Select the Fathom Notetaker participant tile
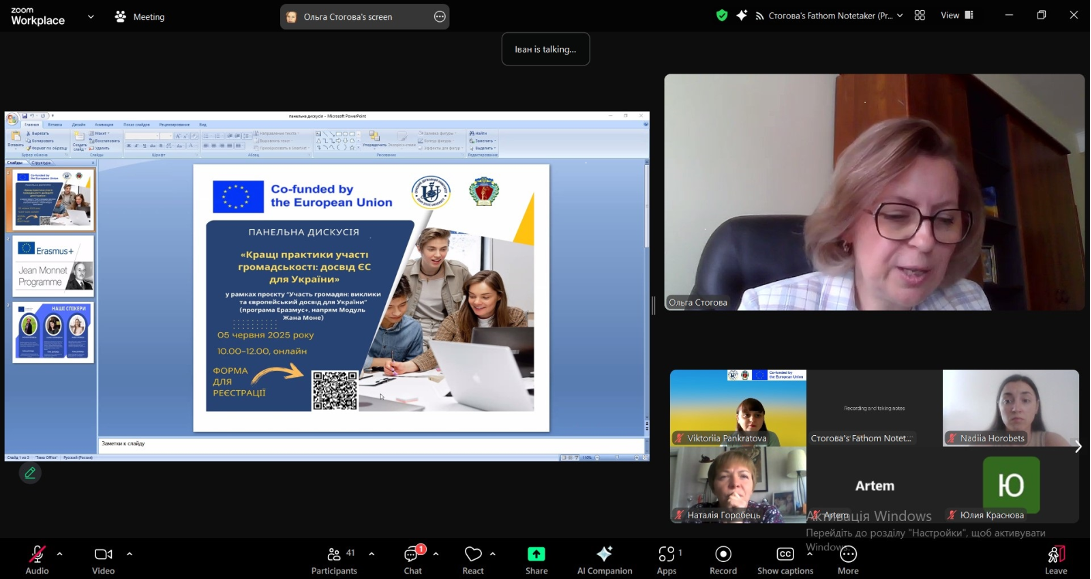This screenshot has height=579, width=1091. coord(874,408)
